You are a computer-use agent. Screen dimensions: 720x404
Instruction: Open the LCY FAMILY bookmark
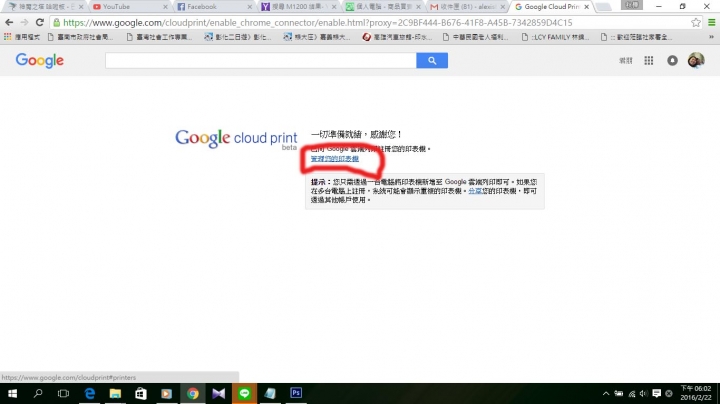555,37
